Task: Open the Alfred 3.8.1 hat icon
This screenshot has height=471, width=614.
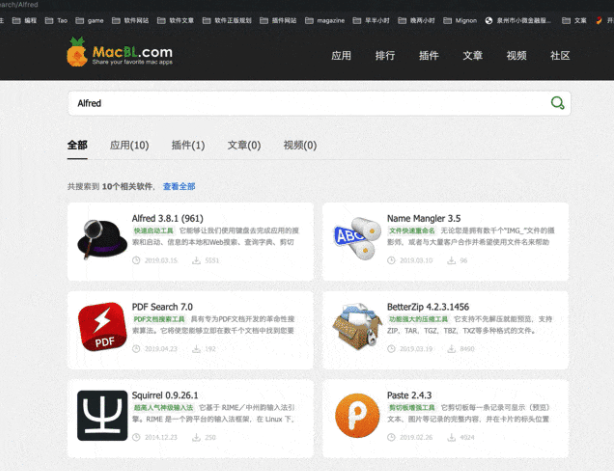Action: (102, 240)
